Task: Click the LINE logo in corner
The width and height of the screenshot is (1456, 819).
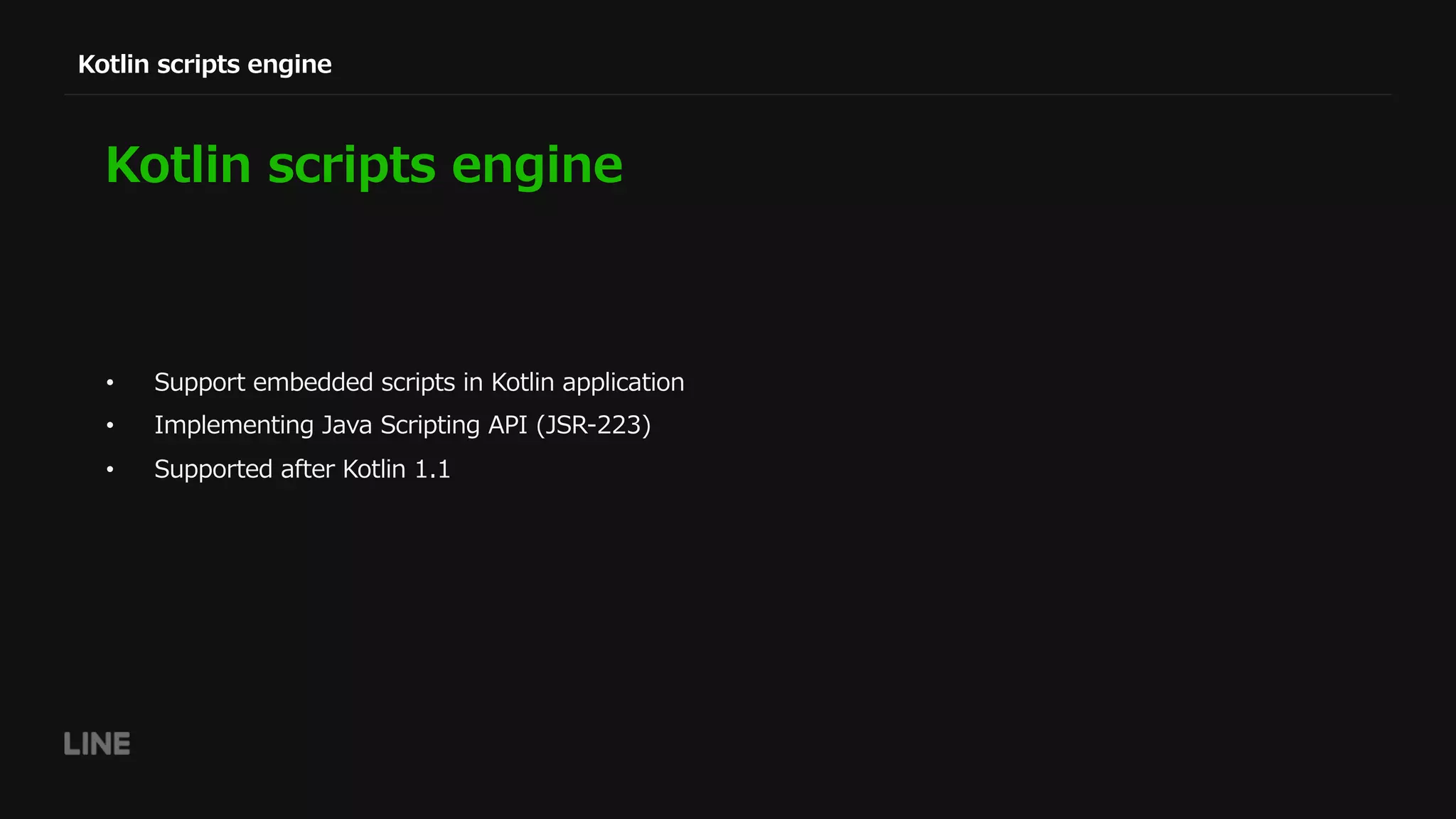Action: [x=97, y=744]
